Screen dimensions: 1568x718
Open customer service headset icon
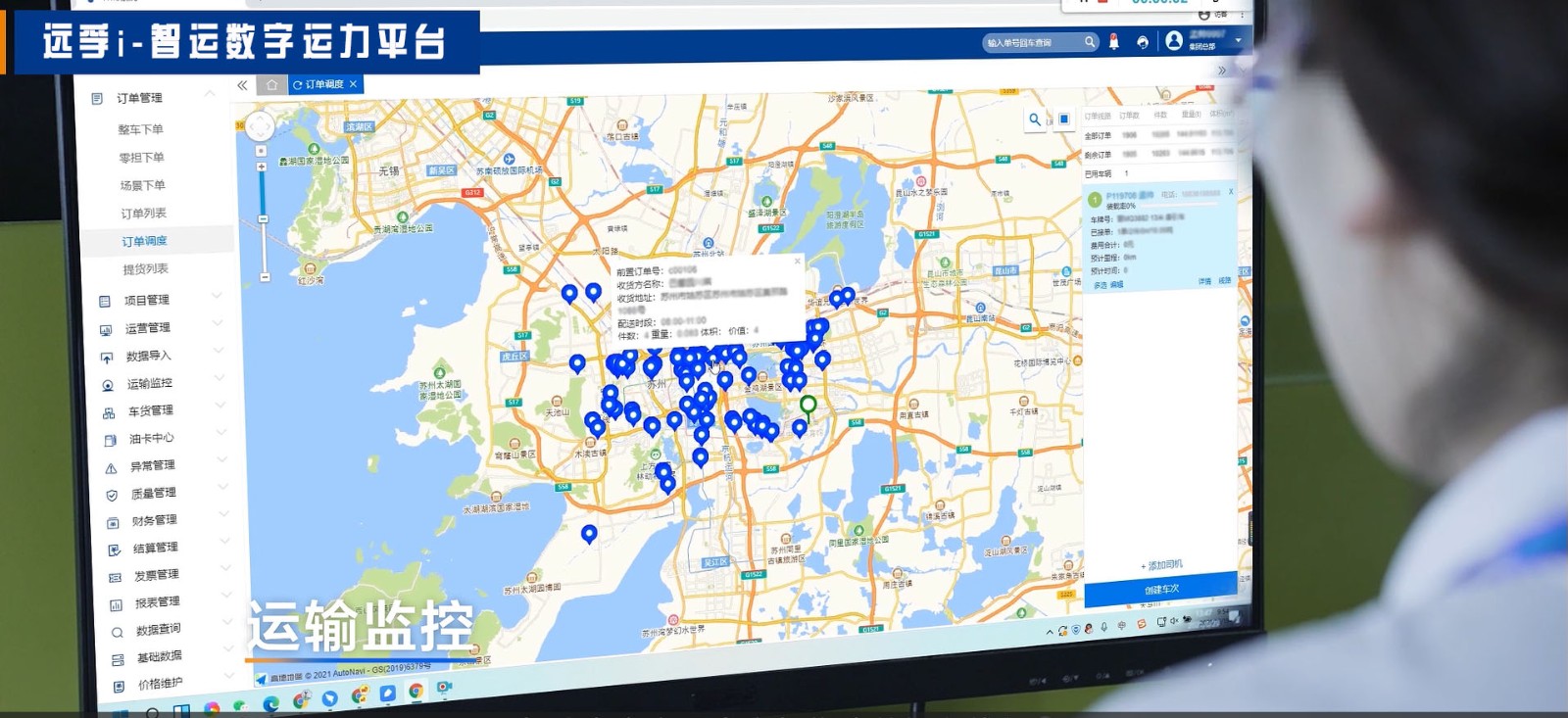tap(1142, 42)
